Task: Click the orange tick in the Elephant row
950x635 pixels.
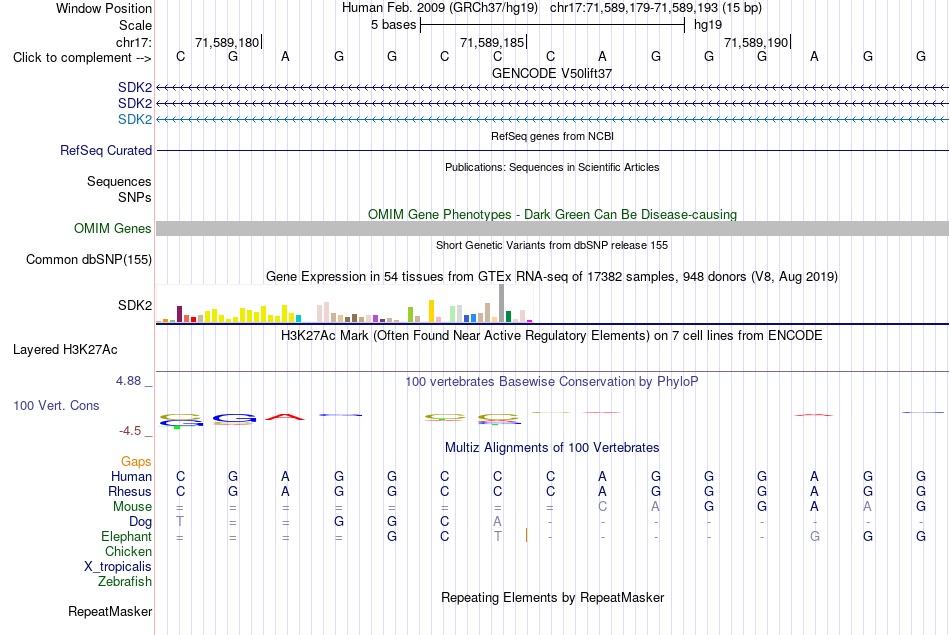Action: [526, 535]
